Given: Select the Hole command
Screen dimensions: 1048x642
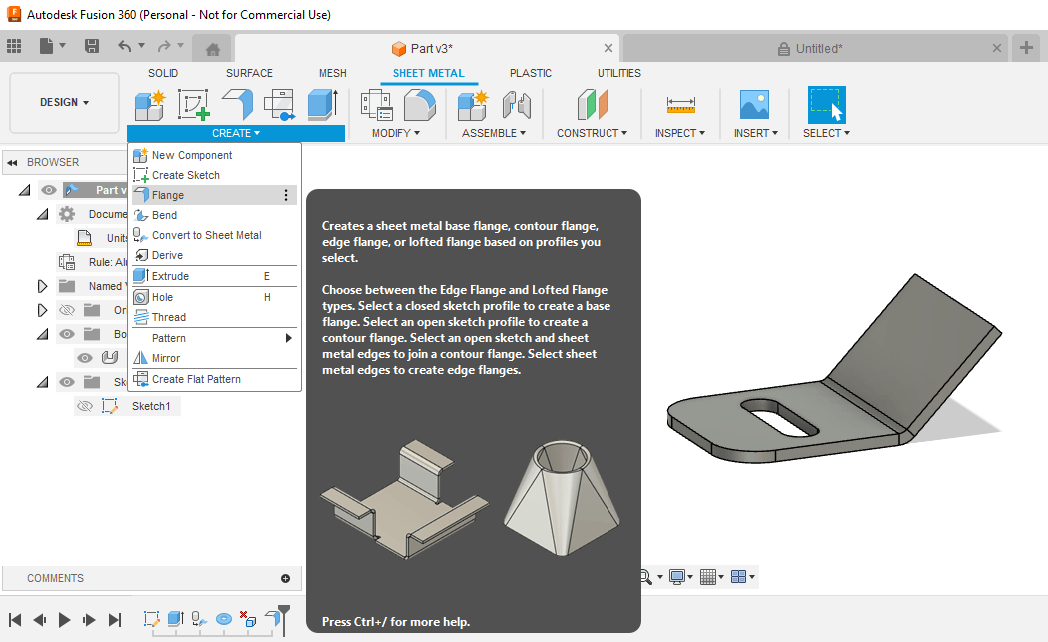Looking at the screenshot, I should 160,296.
